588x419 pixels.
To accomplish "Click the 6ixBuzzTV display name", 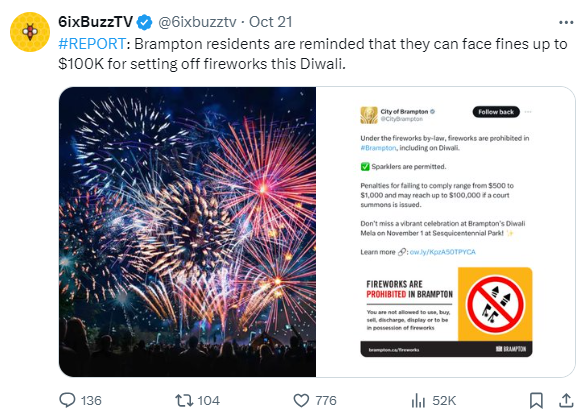I will tap(96, 22).
